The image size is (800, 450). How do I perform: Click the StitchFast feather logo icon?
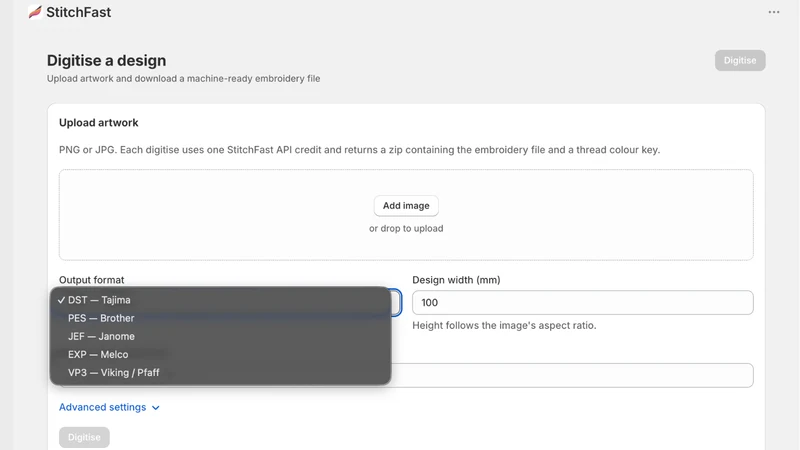click(35, 12)
